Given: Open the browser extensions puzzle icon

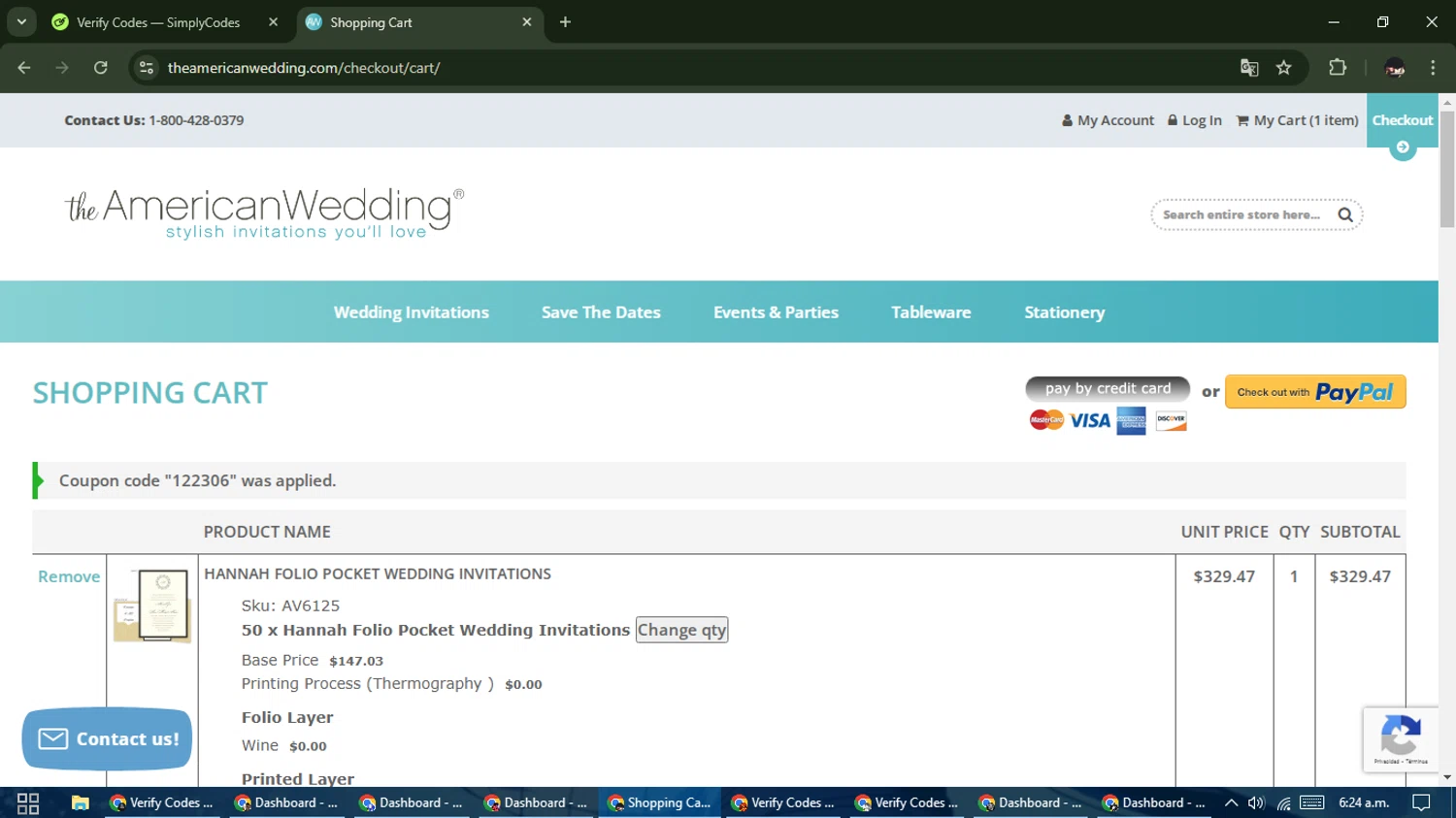Looking at the screenshot, I should point(1338,68).
